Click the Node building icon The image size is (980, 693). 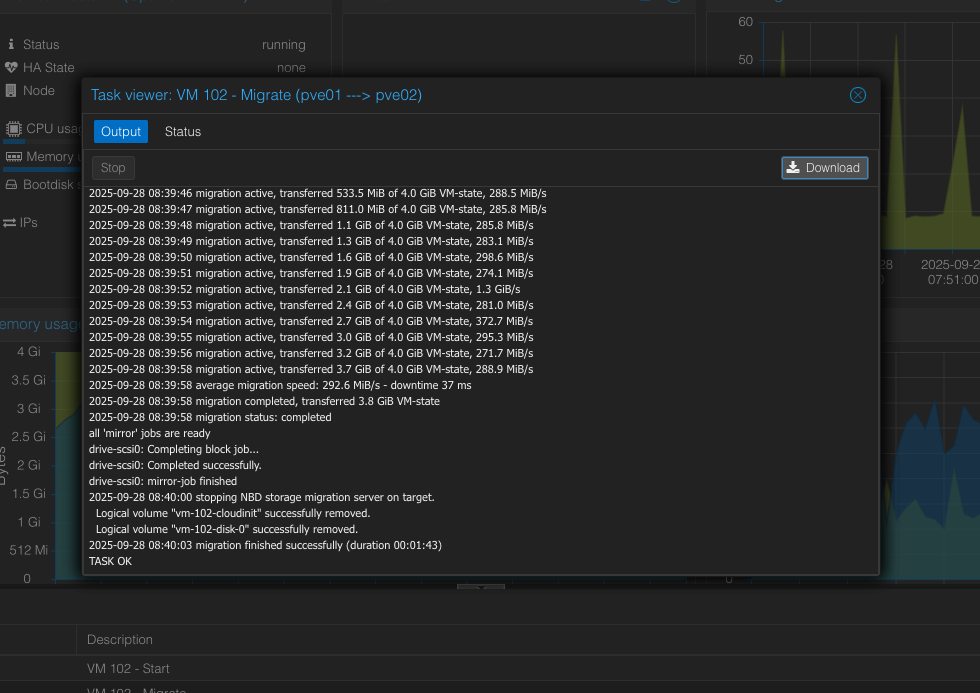(12, 91)
